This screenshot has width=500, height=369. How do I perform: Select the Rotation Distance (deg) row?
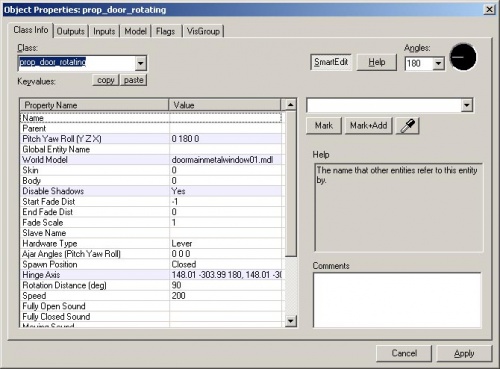151,285
